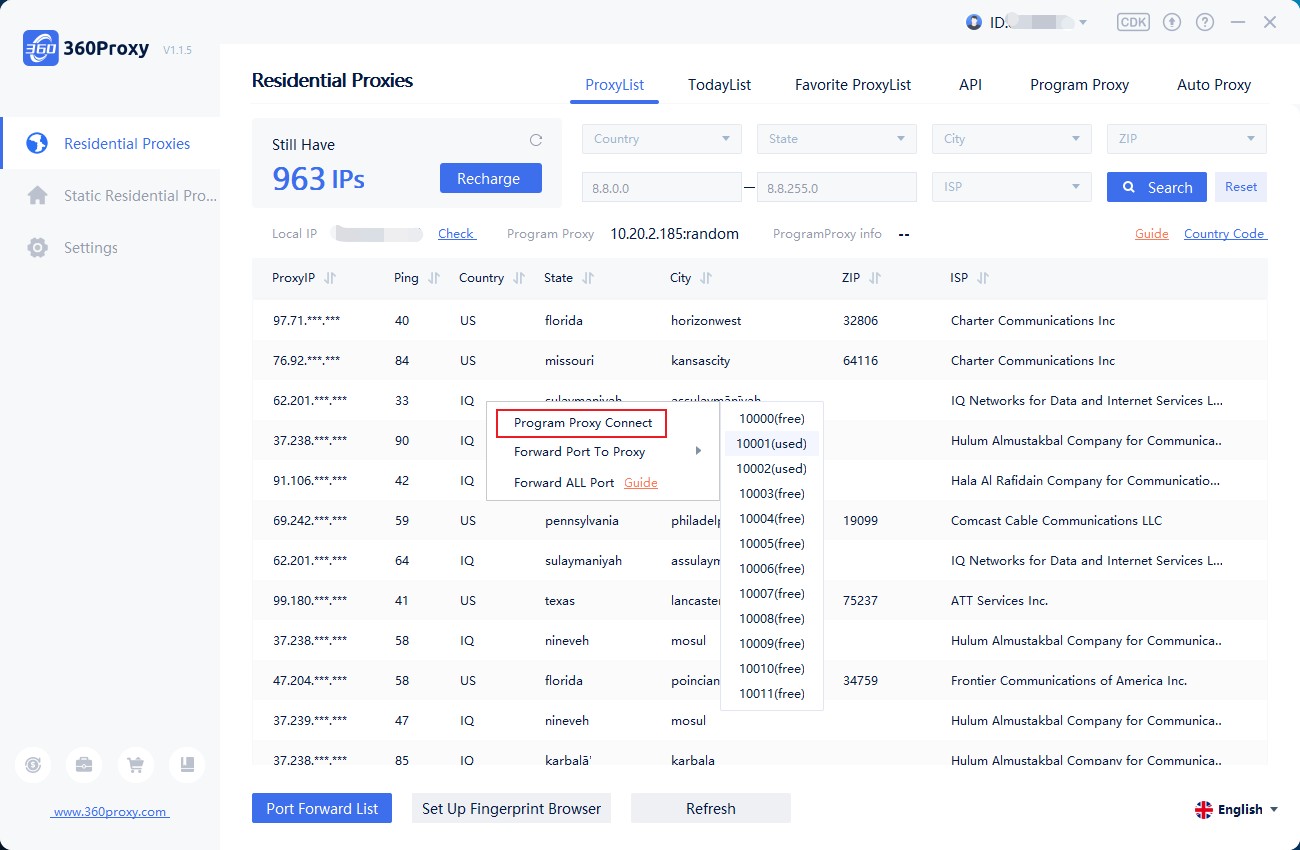Viewport: 1300px width, 850px height.
Task: Expand the account ID dropdown arrow
Action: [1082, 23]
